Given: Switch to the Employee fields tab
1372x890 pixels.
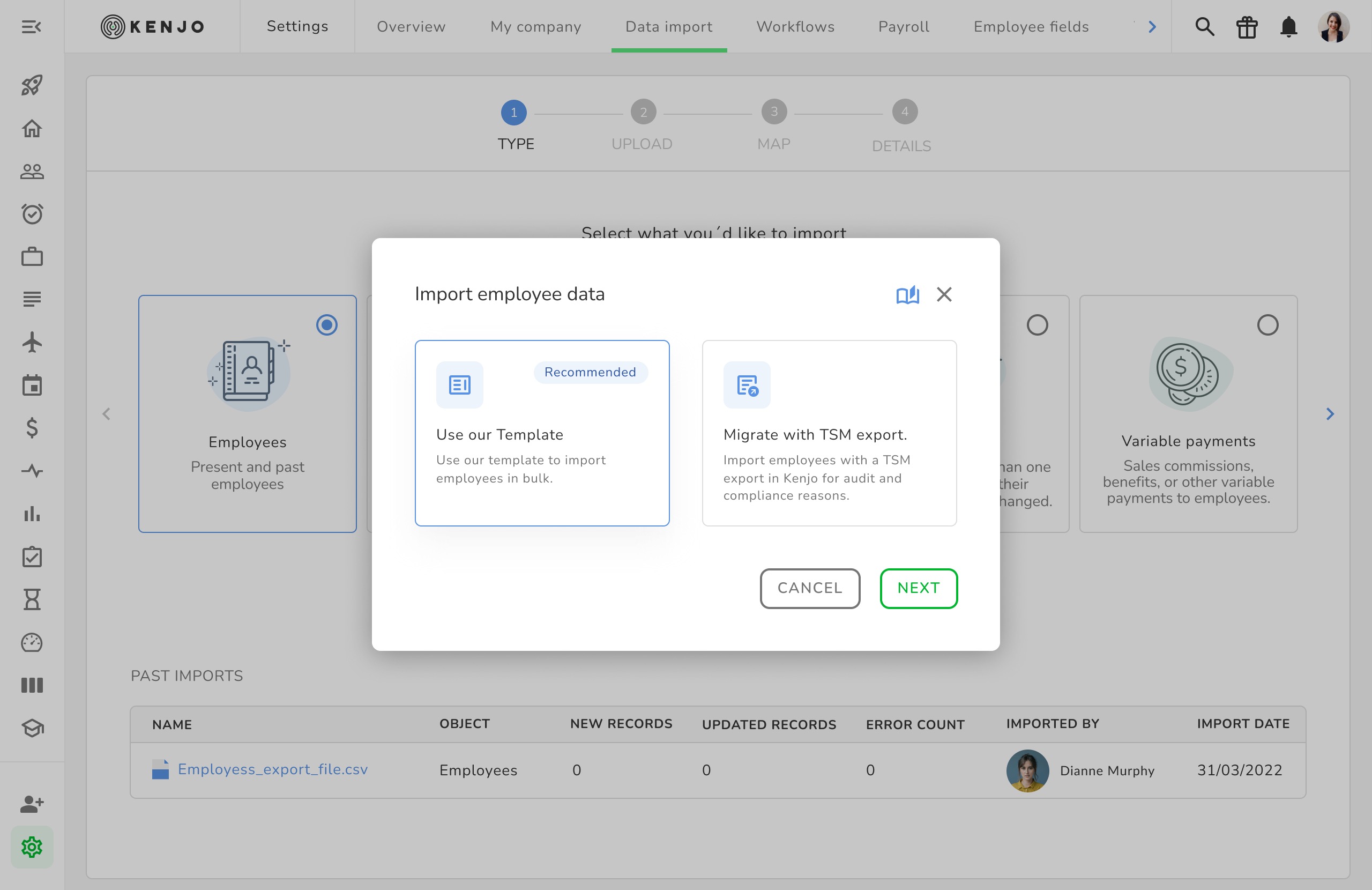Looking at the screenshot, I should click(x=1031, y=26).
